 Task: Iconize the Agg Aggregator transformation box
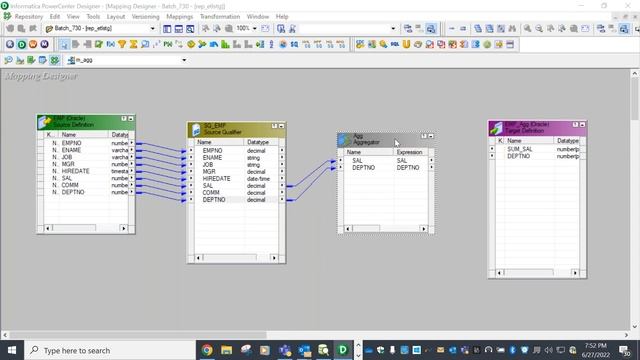tap(431, 136)
